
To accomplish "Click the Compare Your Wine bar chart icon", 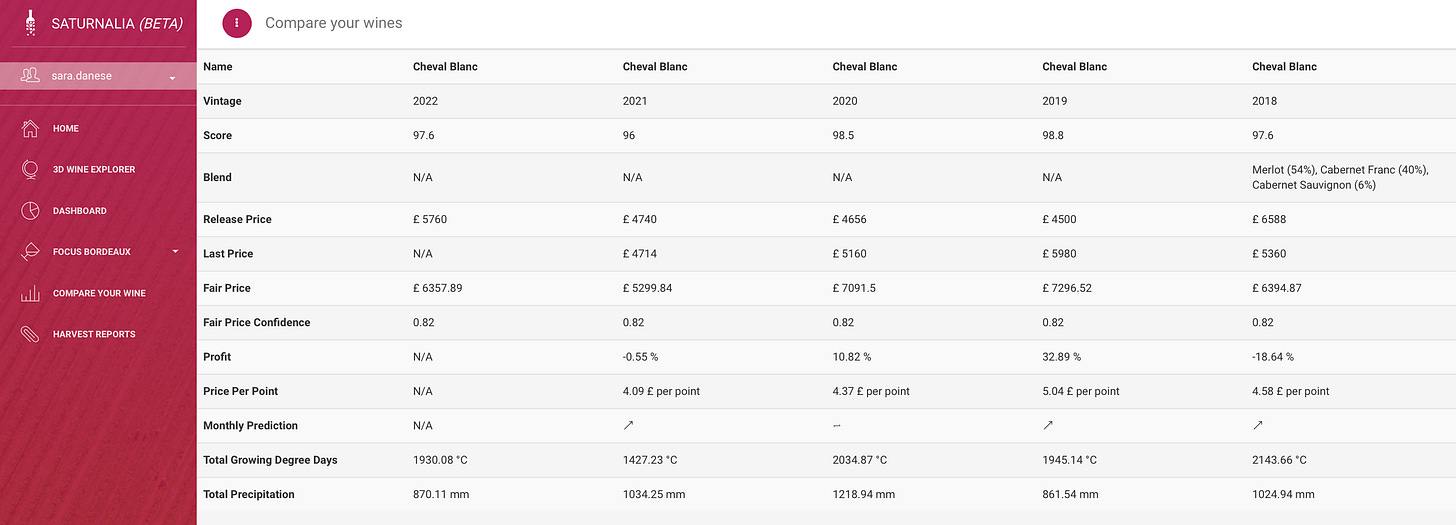I will tap(31, 293).
